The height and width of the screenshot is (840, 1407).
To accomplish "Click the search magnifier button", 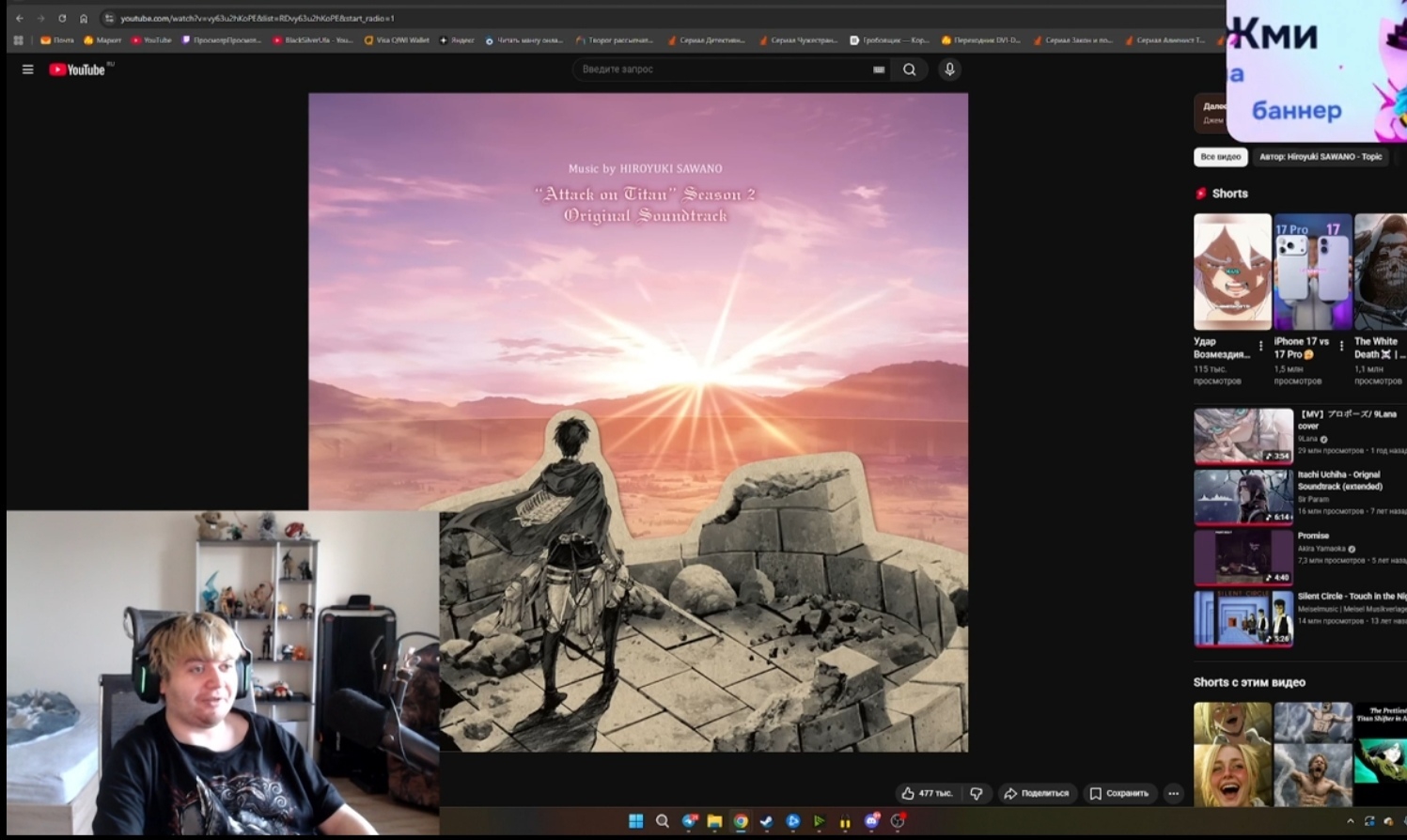I will coord(909,70).
